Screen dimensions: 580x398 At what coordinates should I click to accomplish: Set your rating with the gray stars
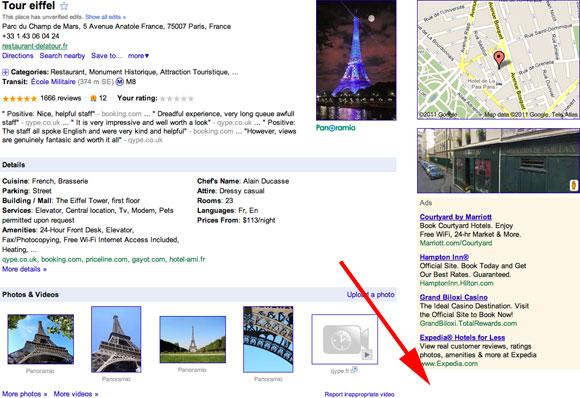177,99
